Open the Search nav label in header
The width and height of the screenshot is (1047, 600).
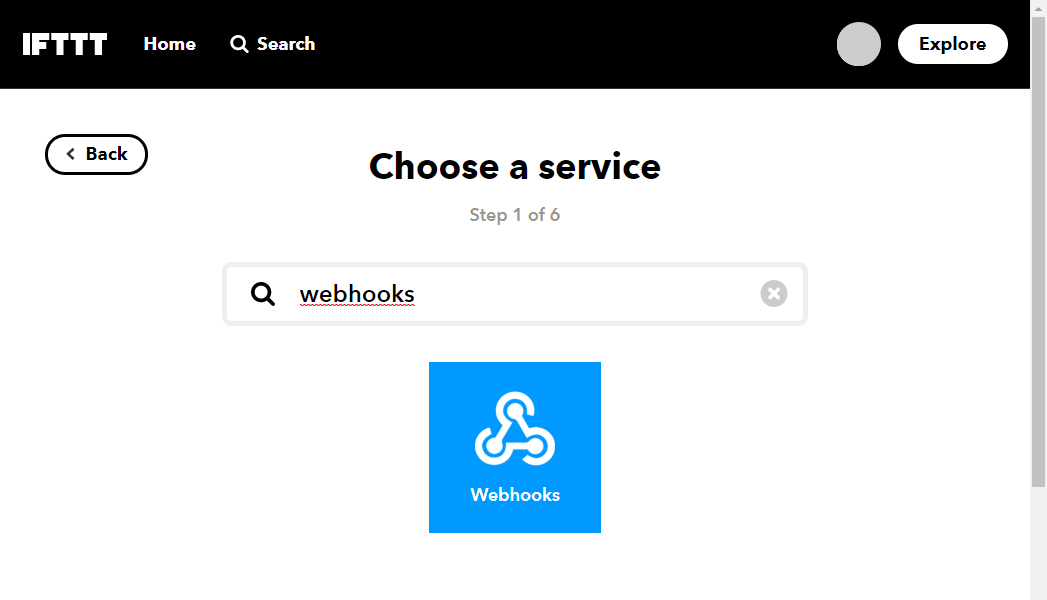tap(286, 44)
